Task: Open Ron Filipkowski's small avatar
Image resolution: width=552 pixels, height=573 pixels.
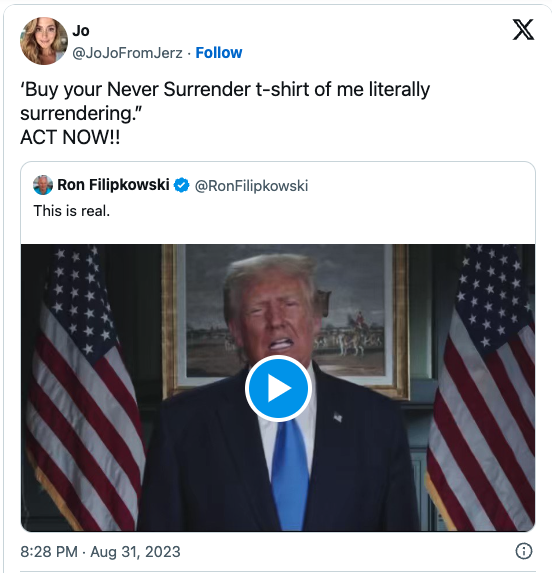Action: pos(43,185)
